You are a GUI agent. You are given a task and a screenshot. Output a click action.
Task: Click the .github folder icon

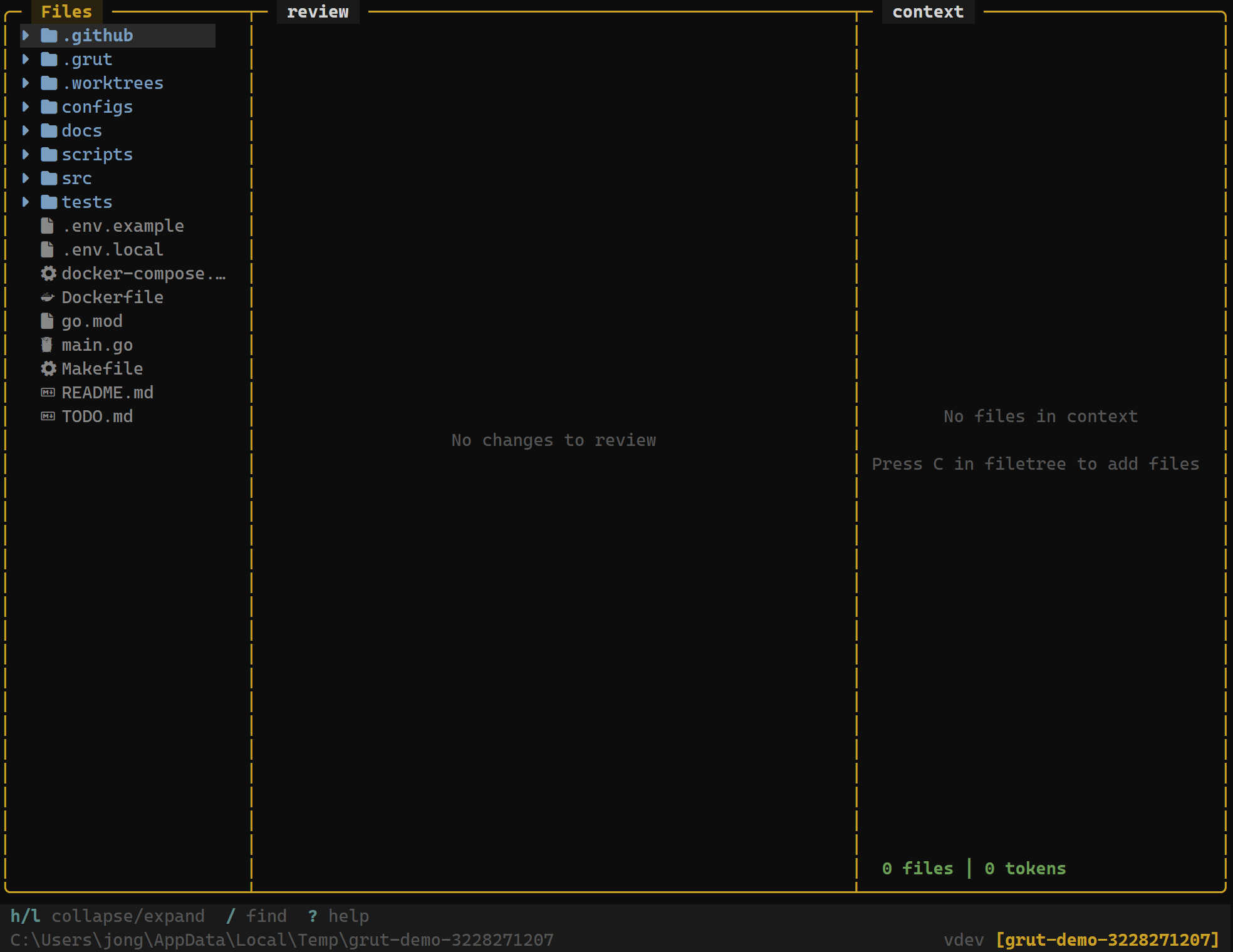[x=49, y=36]
